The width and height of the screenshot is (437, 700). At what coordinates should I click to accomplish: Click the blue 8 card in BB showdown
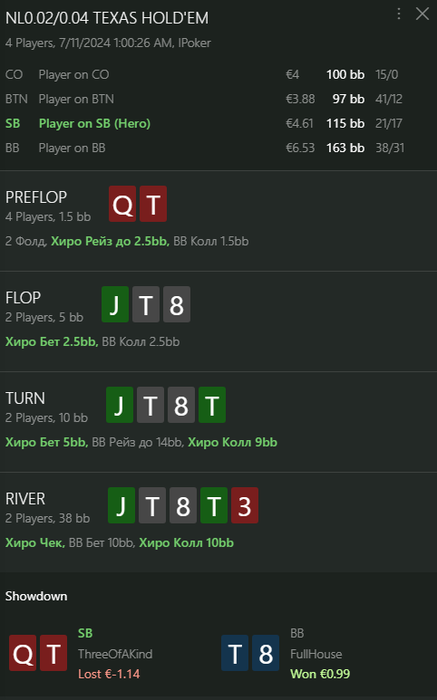tap(266, 653)
